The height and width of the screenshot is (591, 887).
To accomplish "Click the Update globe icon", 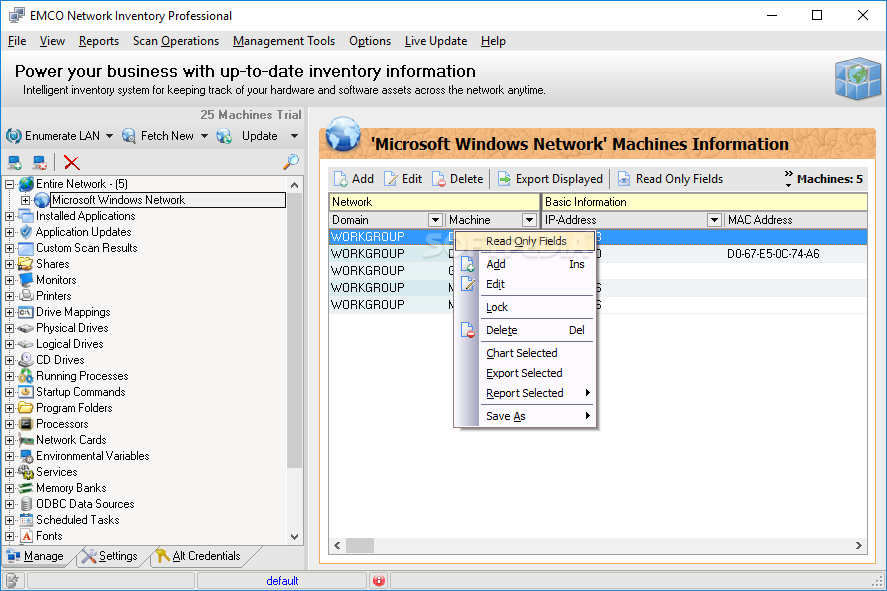I will (224, 136).
